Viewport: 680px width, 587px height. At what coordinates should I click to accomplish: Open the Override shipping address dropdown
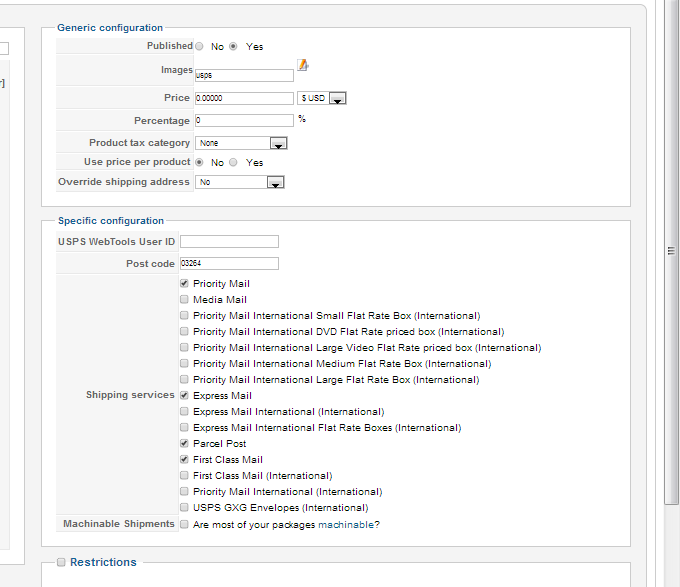(275, 183)
